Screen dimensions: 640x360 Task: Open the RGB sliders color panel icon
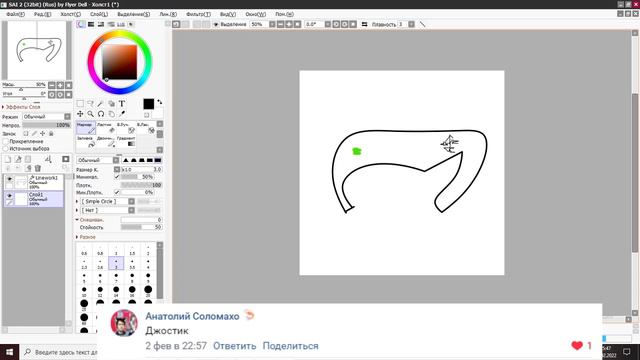(91, 24)
